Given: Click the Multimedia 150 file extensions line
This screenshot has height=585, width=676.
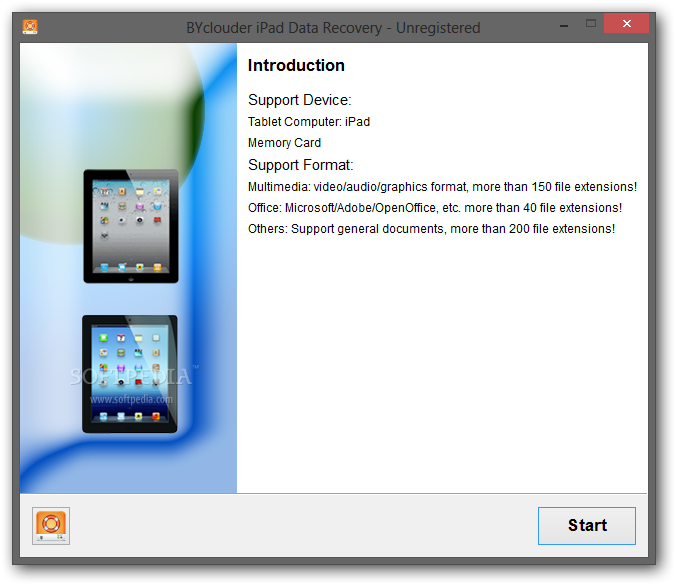Looking at the screenshot, I should click(442, 187).
